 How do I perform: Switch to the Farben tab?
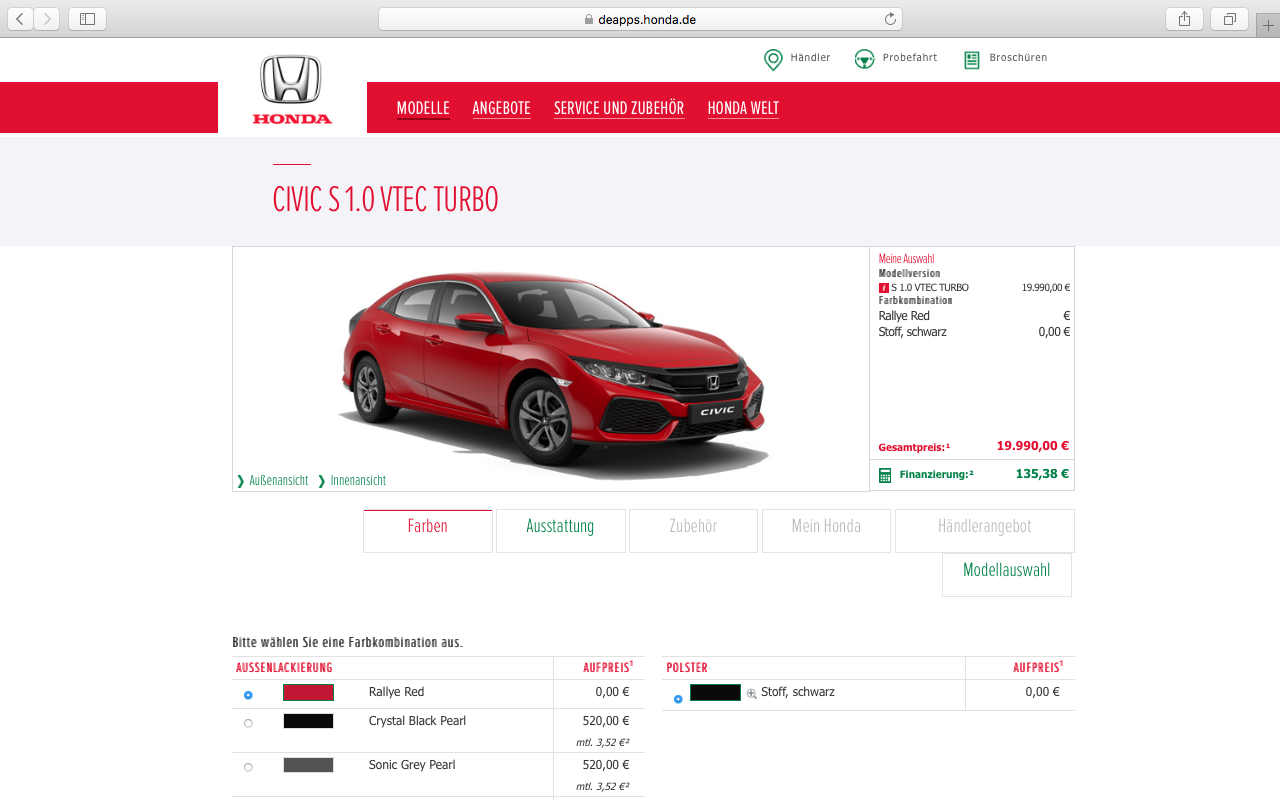click(428, 531)
